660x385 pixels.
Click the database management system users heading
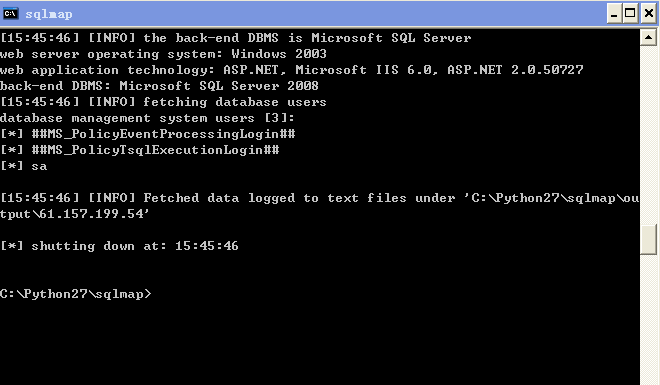147,118
